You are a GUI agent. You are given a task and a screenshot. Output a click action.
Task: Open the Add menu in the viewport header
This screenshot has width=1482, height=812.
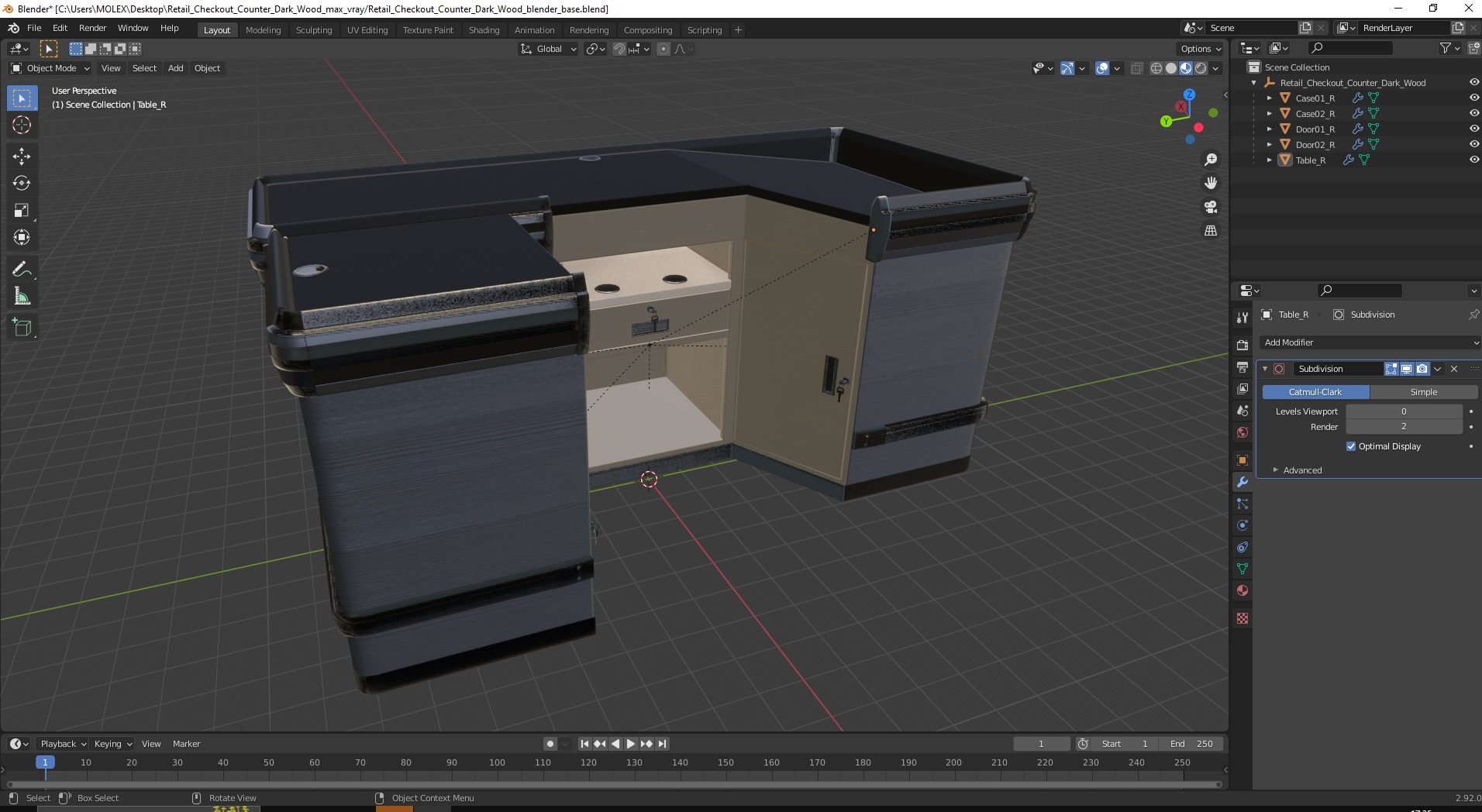[176, 68]
